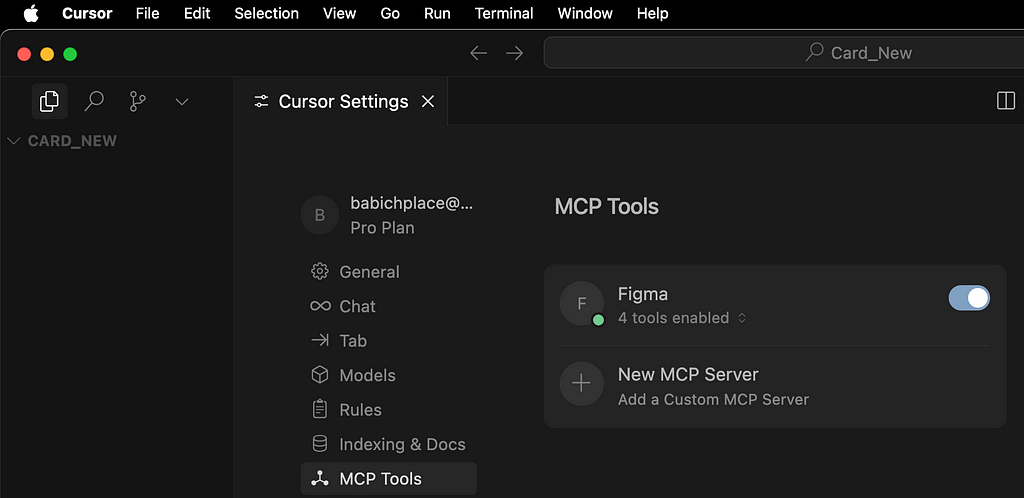Click the green zoom window button
Image resolution: width=1024 pixels, height=498 pixels.
pos(70,54)
